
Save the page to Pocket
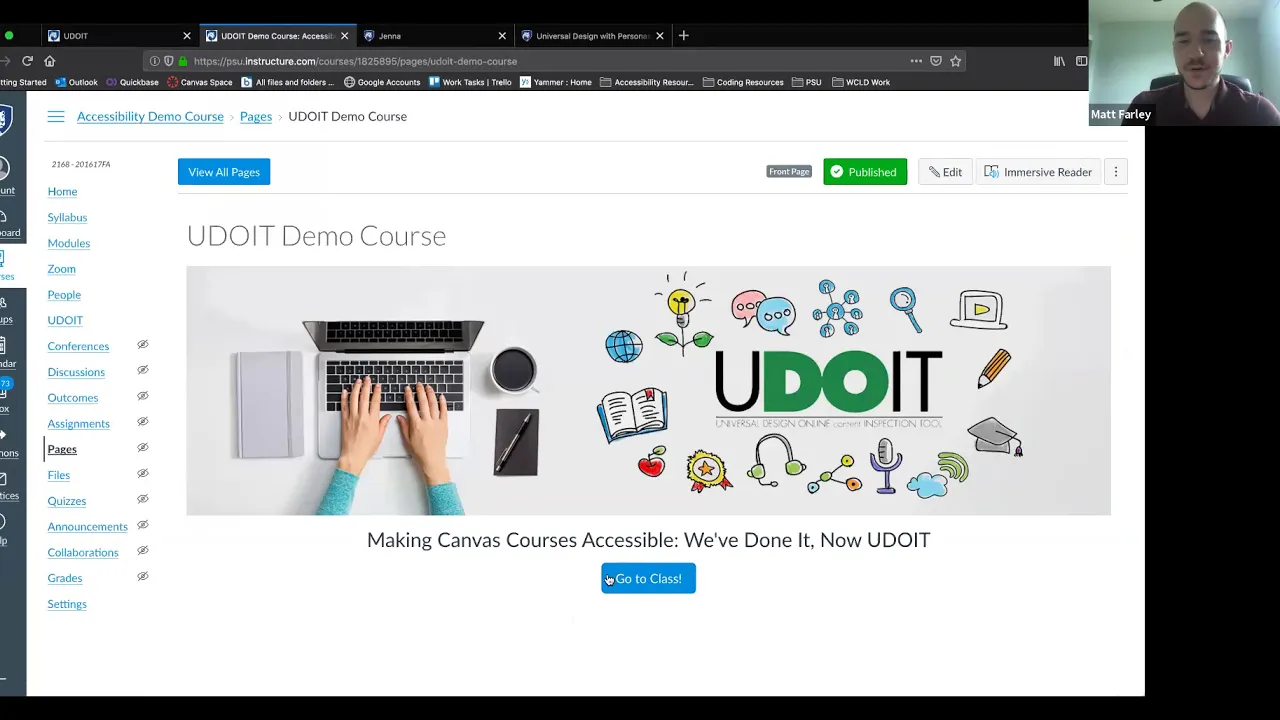[x=936, y=61]
